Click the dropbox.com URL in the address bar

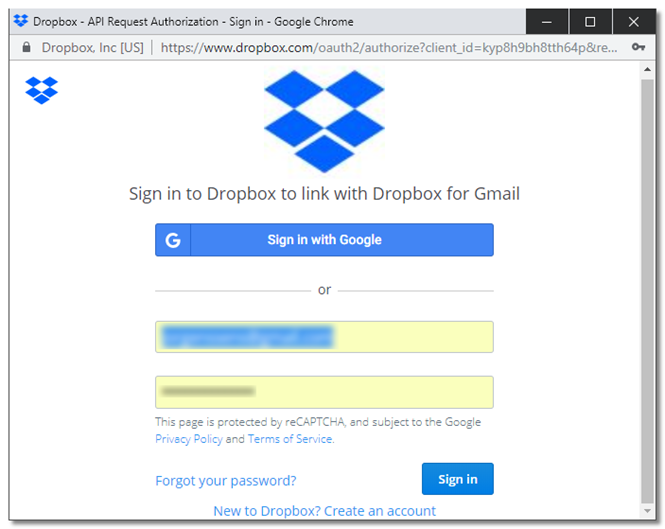389,48
